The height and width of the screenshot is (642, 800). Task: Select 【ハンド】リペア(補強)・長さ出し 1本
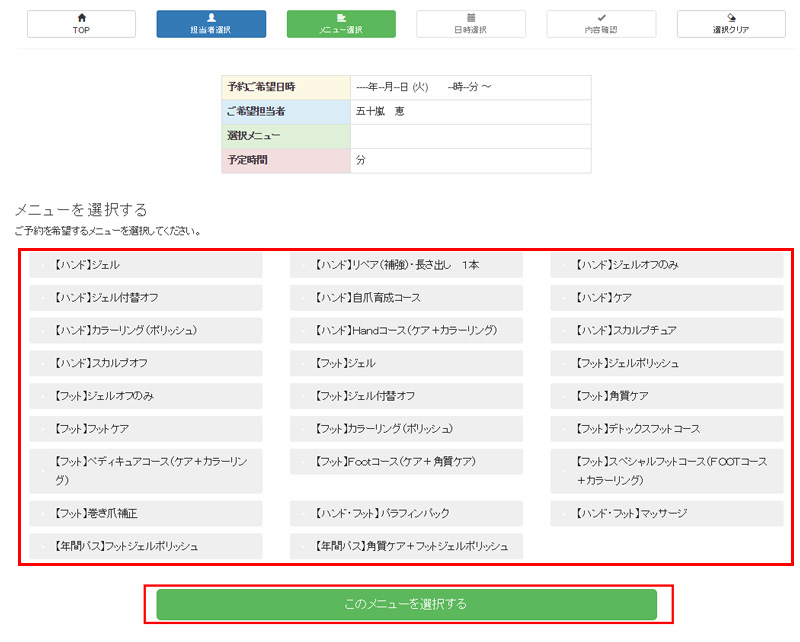(x=406, y=265)
